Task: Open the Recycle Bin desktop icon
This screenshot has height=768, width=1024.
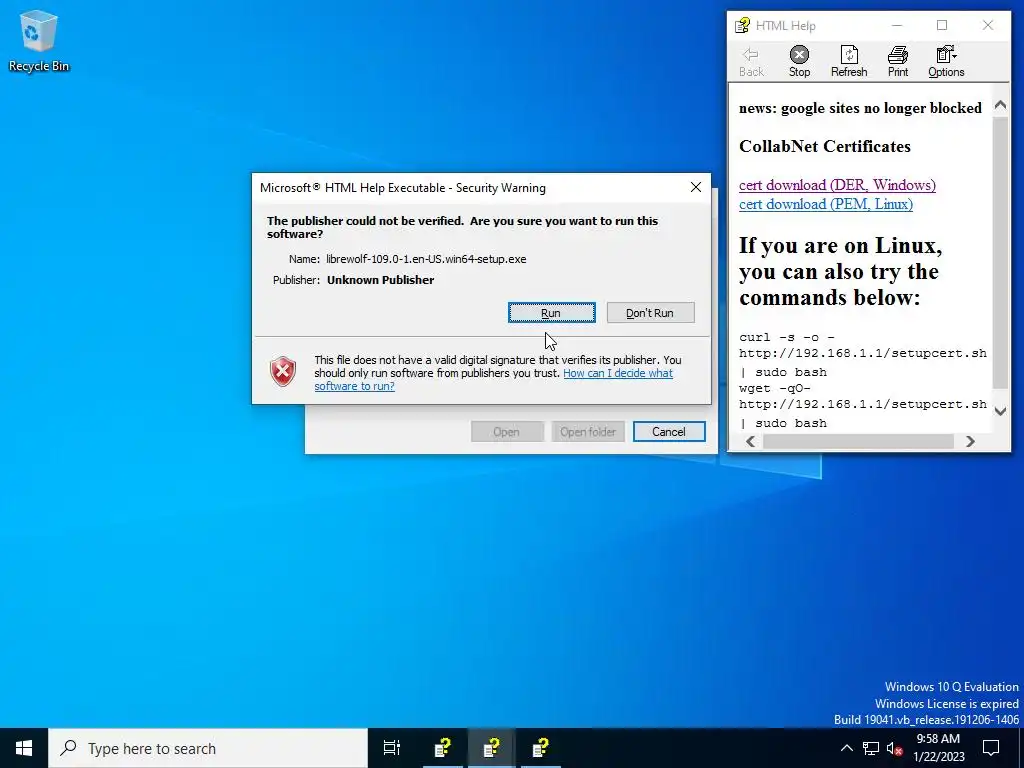Action: coord(39,41)
